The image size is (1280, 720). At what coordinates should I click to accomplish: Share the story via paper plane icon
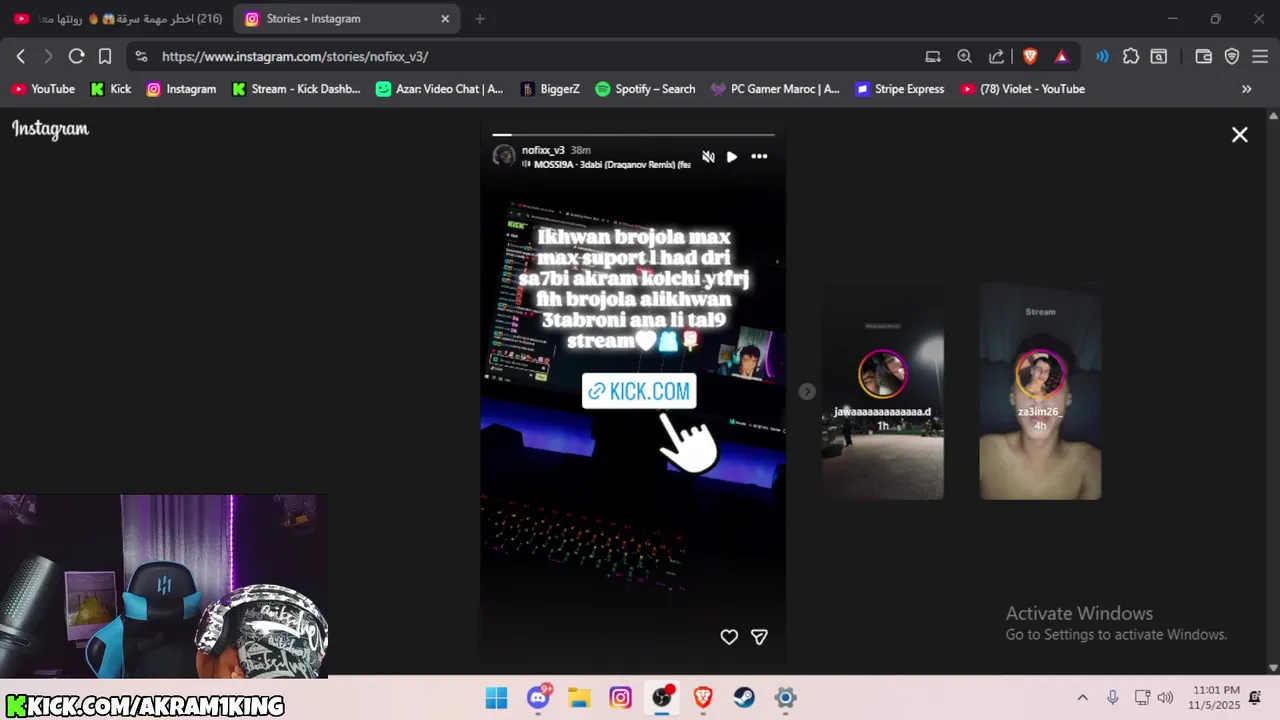point(759,637)
